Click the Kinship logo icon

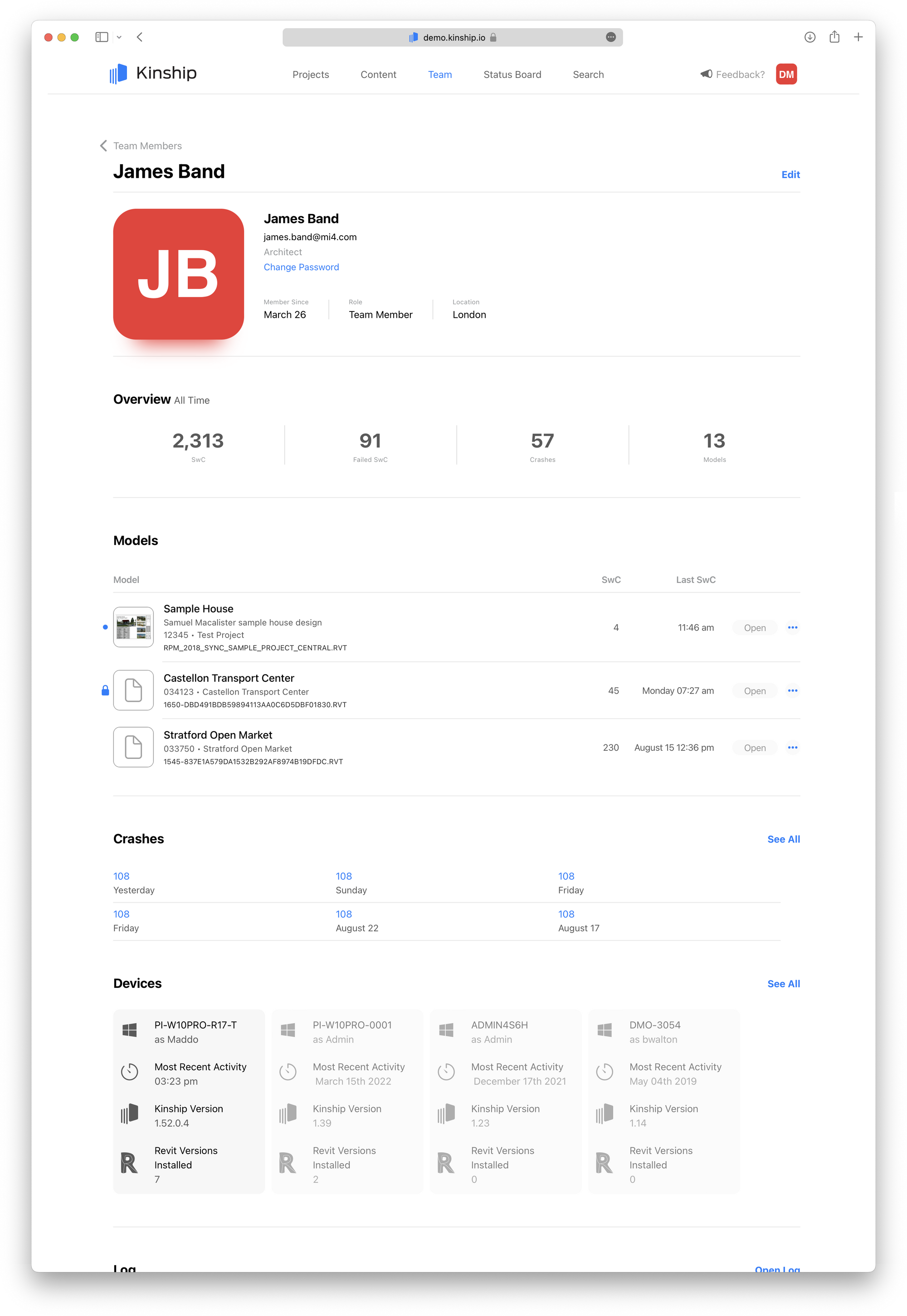(117, 74)
